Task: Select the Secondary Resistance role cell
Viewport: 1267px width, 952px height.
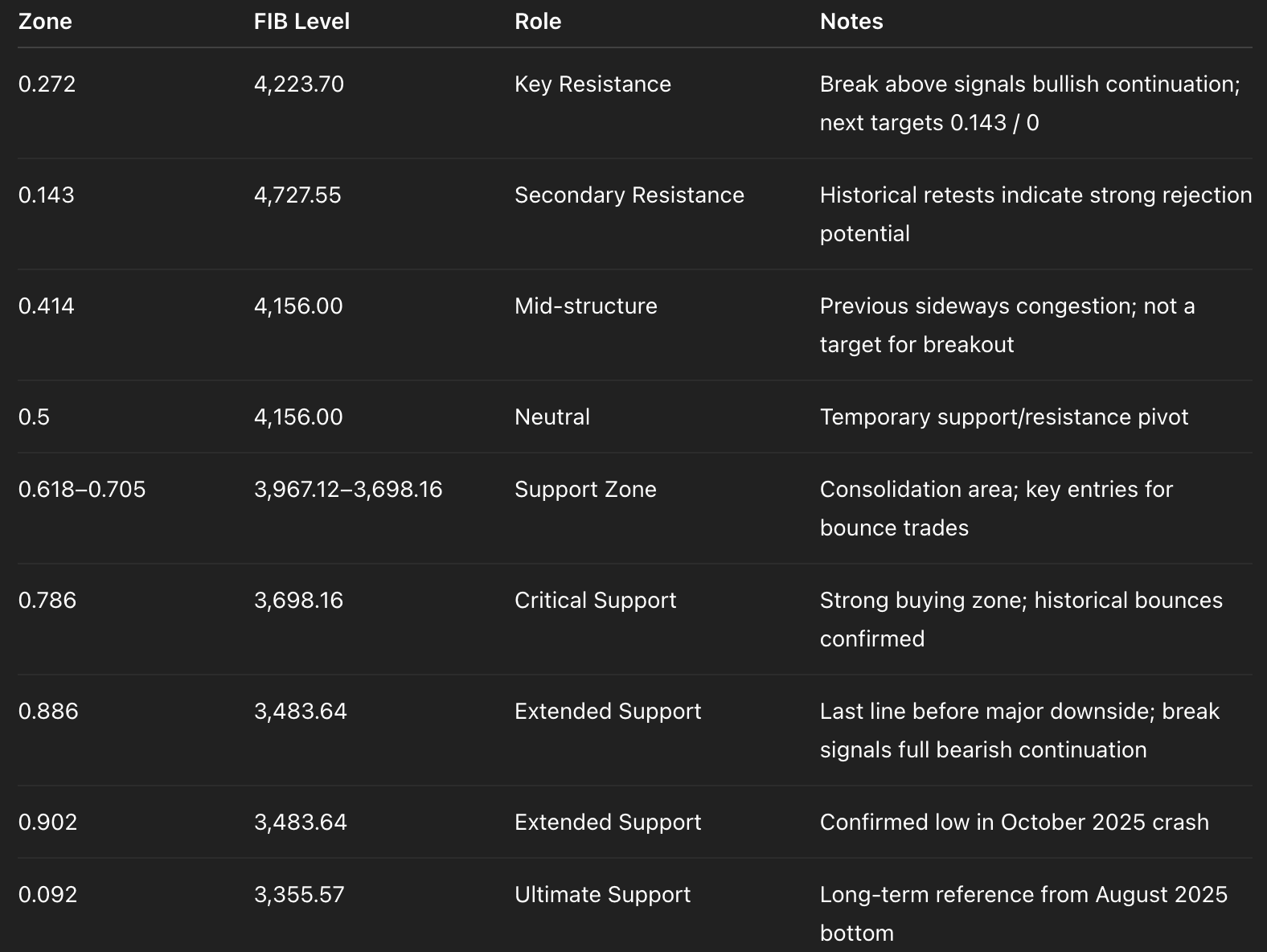Action: [x=629, y=195]
